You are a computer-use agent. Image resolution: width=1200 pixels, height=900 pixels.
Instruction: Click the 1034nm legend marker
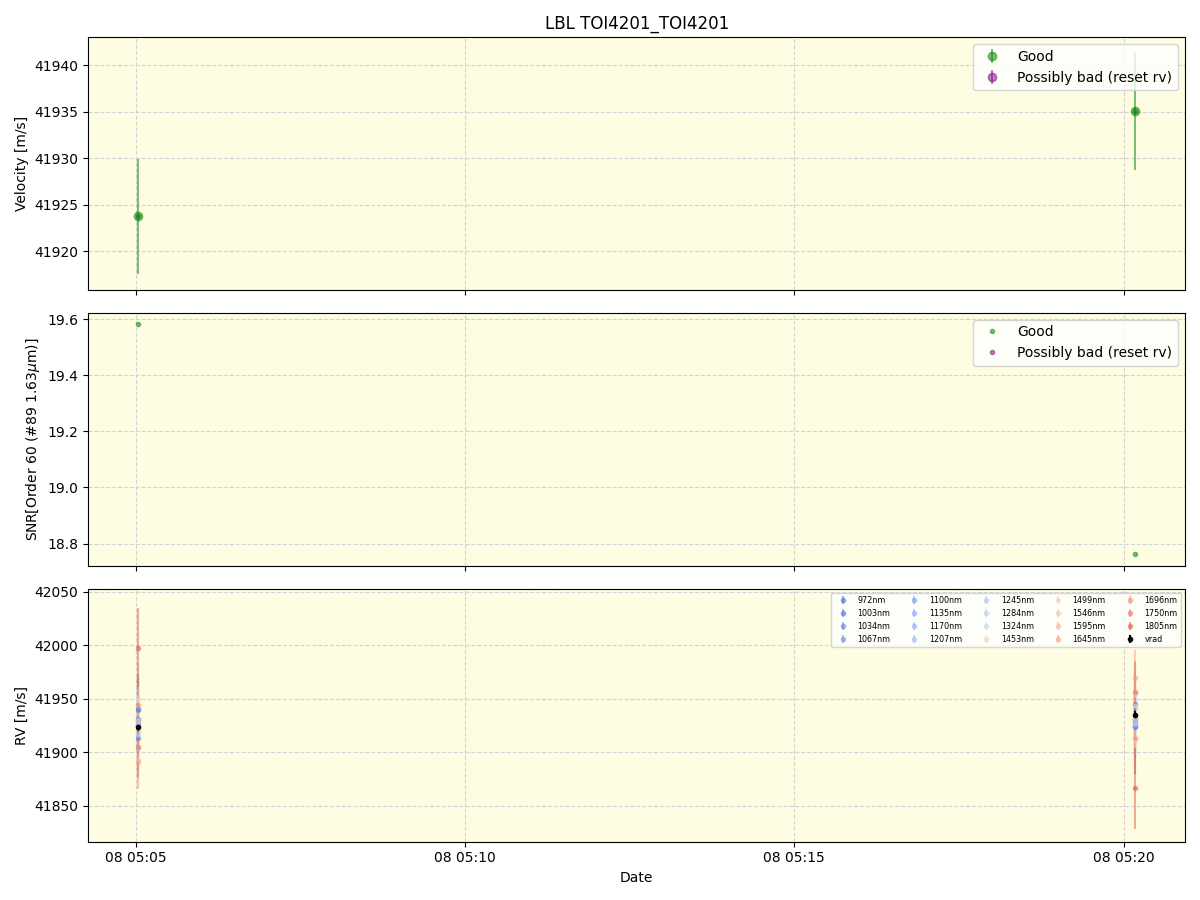843,626
